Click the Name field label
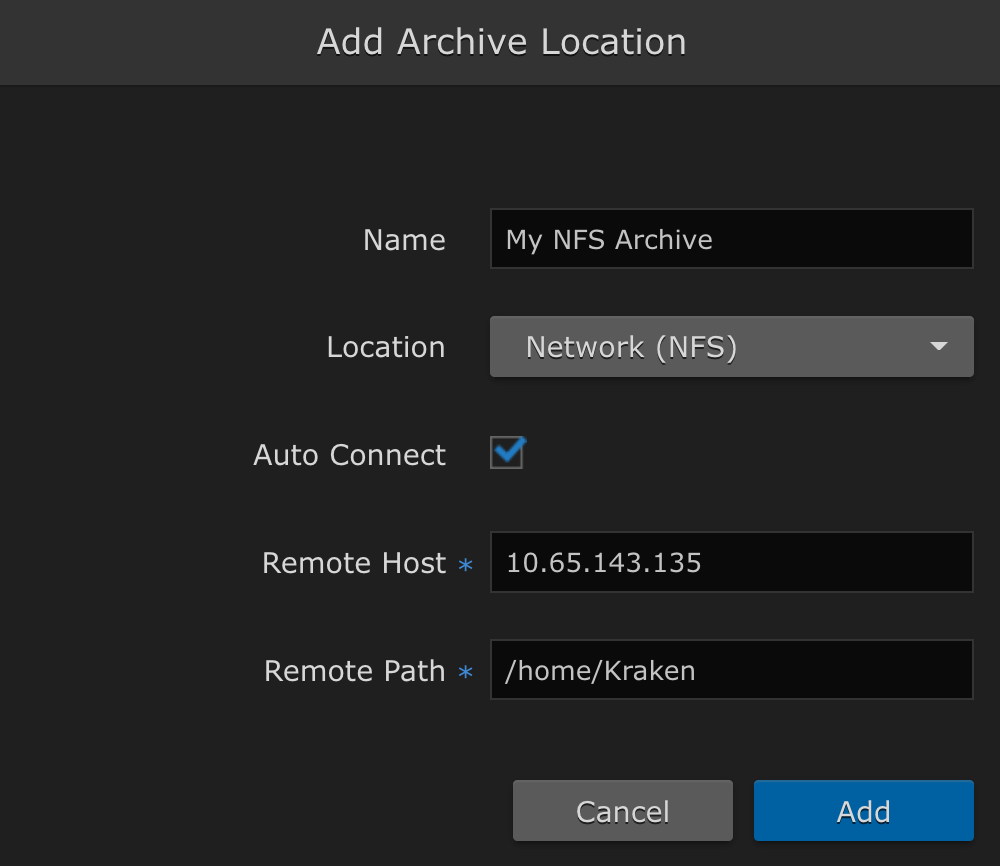Screen dimensions: 1000x866 [404, 240]
